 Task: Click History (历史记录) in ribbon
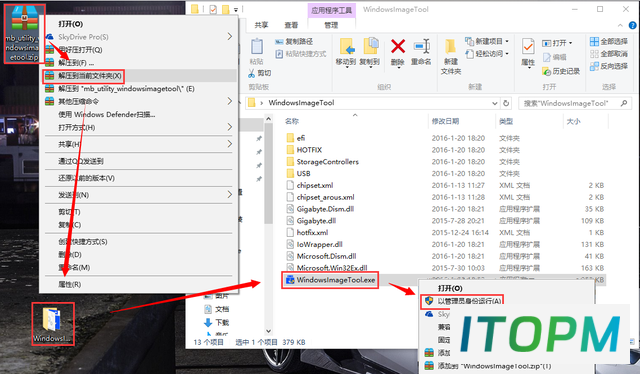click(561, 71)
